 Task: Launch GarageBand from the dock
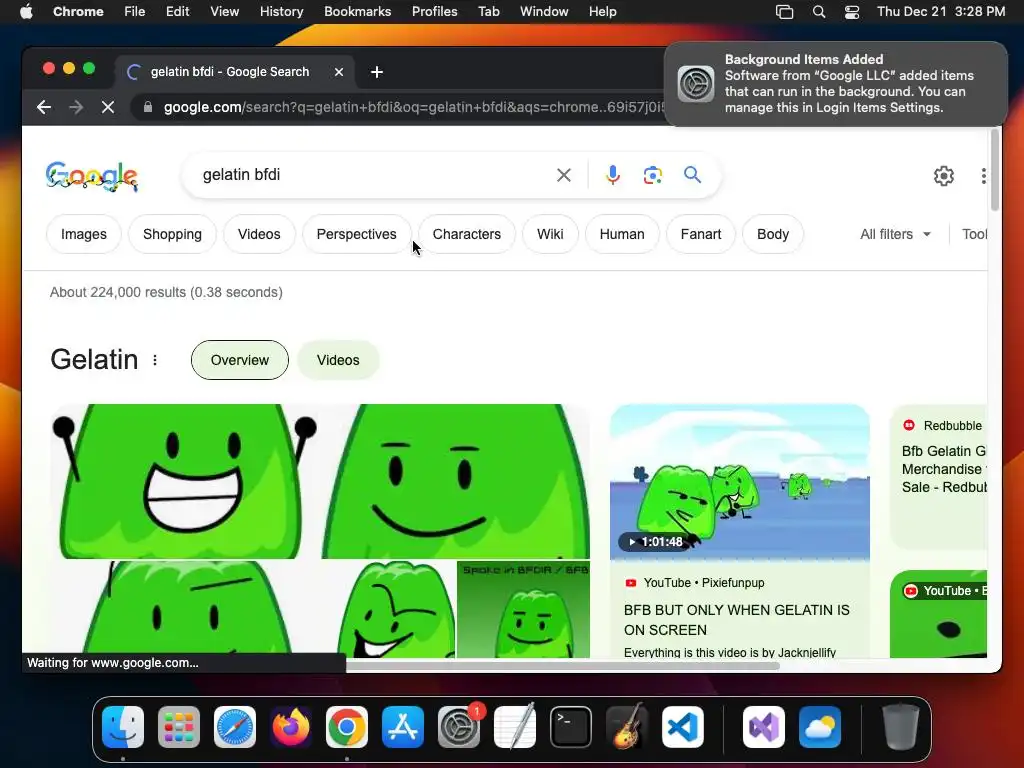click(x=627, y=727)
